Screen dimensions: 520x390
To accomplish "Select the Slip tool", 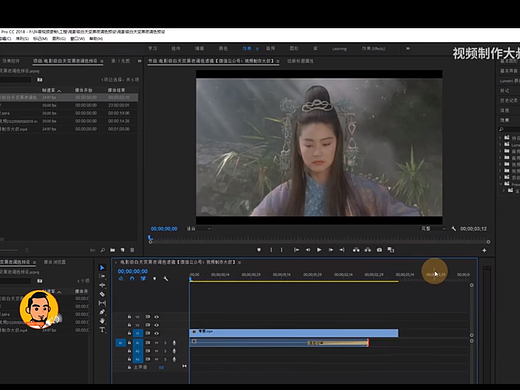I will click(x=102, y=303).
